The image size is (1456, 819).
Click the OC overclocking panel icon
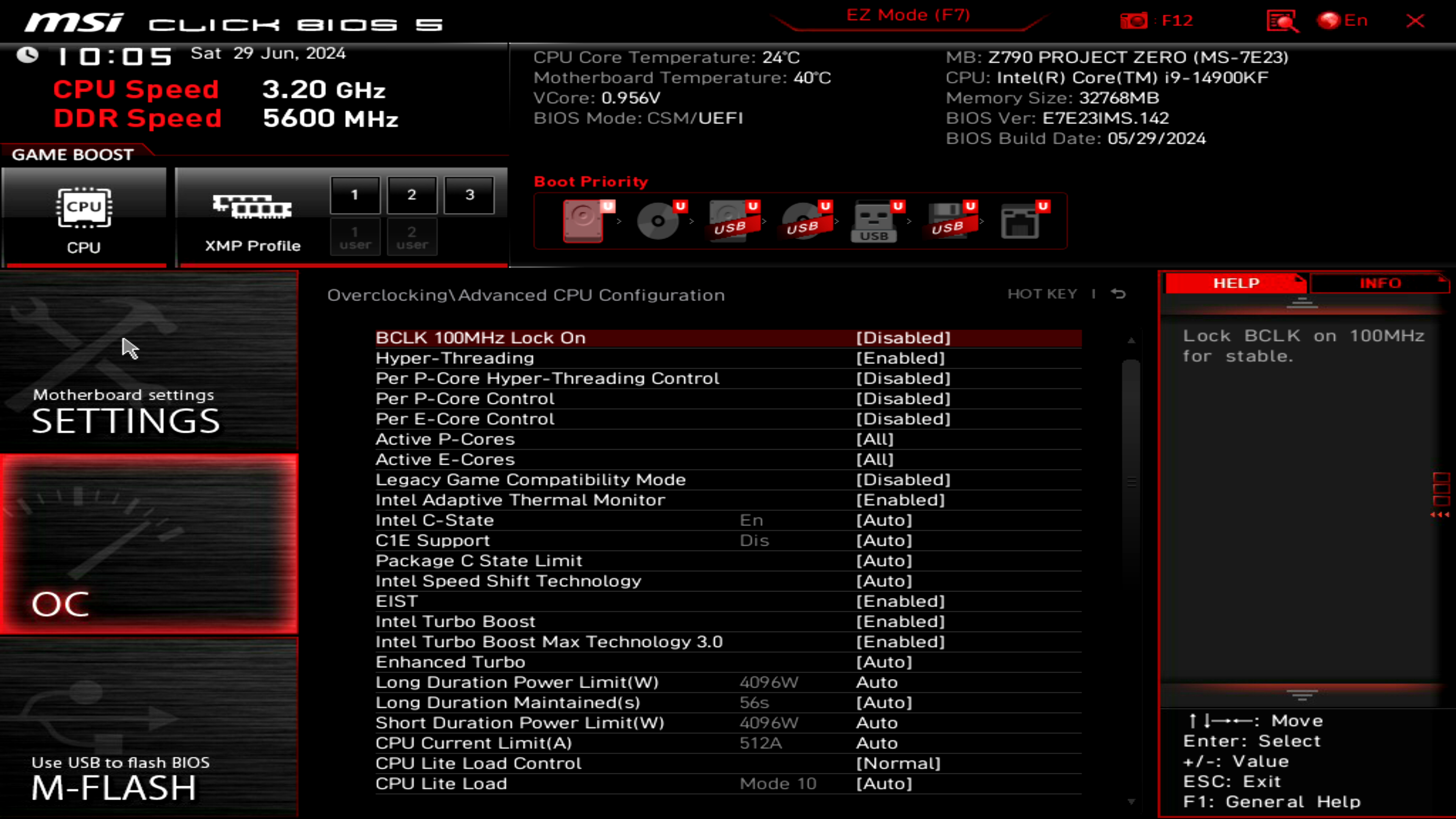(x=150, y=544)
